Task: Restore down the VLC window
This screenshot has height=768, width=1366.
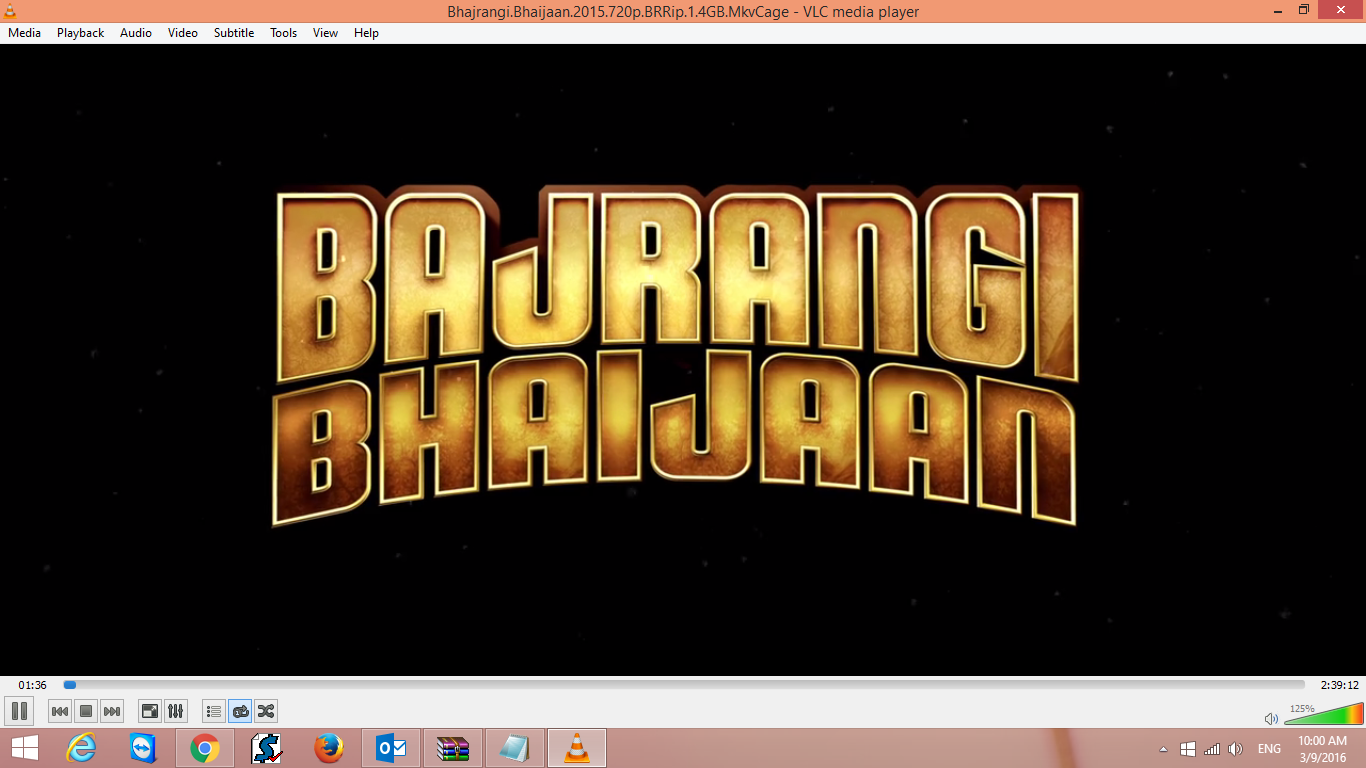Action: click(x=1304, y=10)
